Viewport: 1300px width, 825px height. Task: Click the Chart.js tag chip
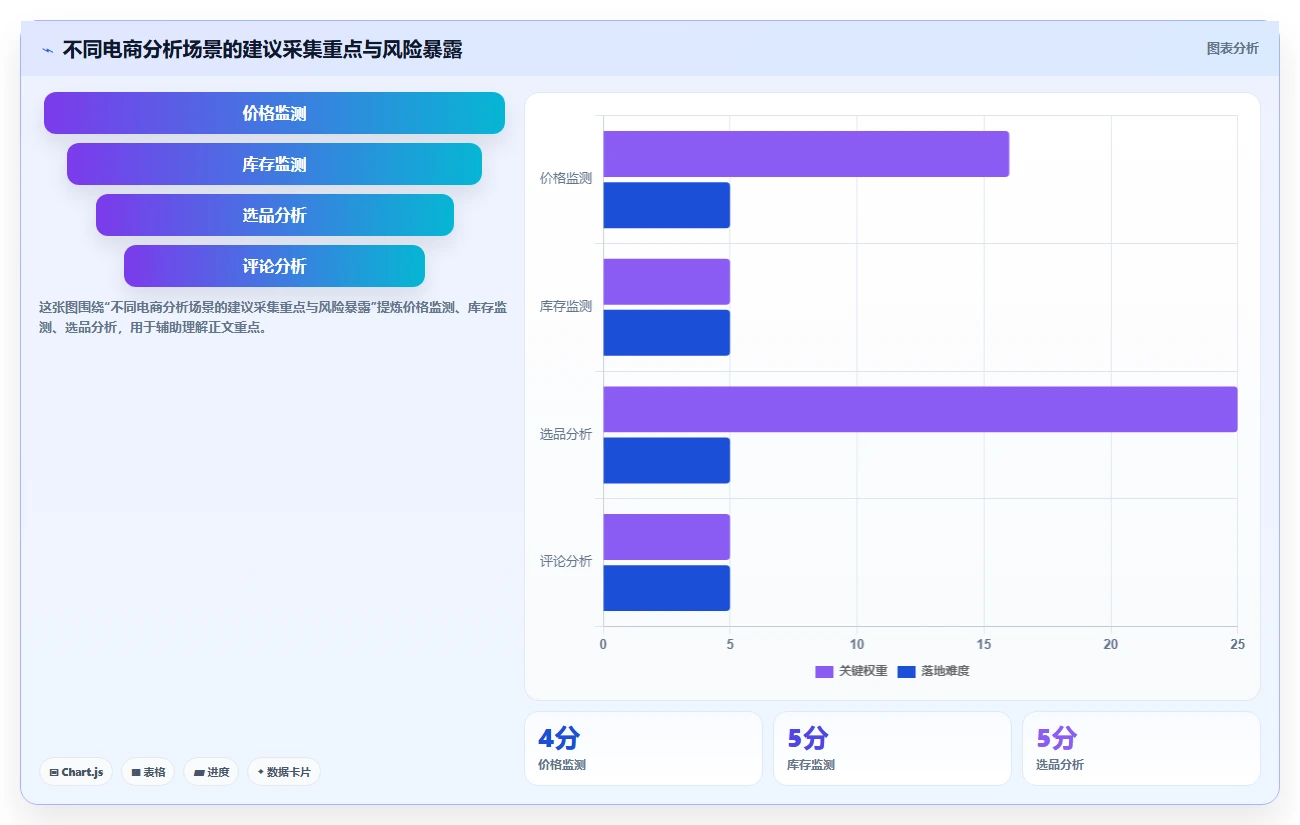tap(76, 772)
